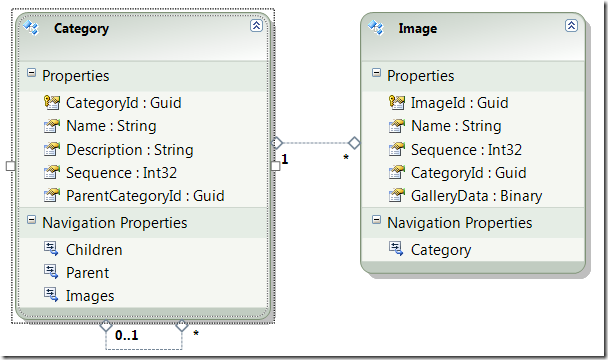This screenshot has height=360, width=608.
Task: Click the 1 multiplicity label of Category-Image association
Action: pos(285,159)
